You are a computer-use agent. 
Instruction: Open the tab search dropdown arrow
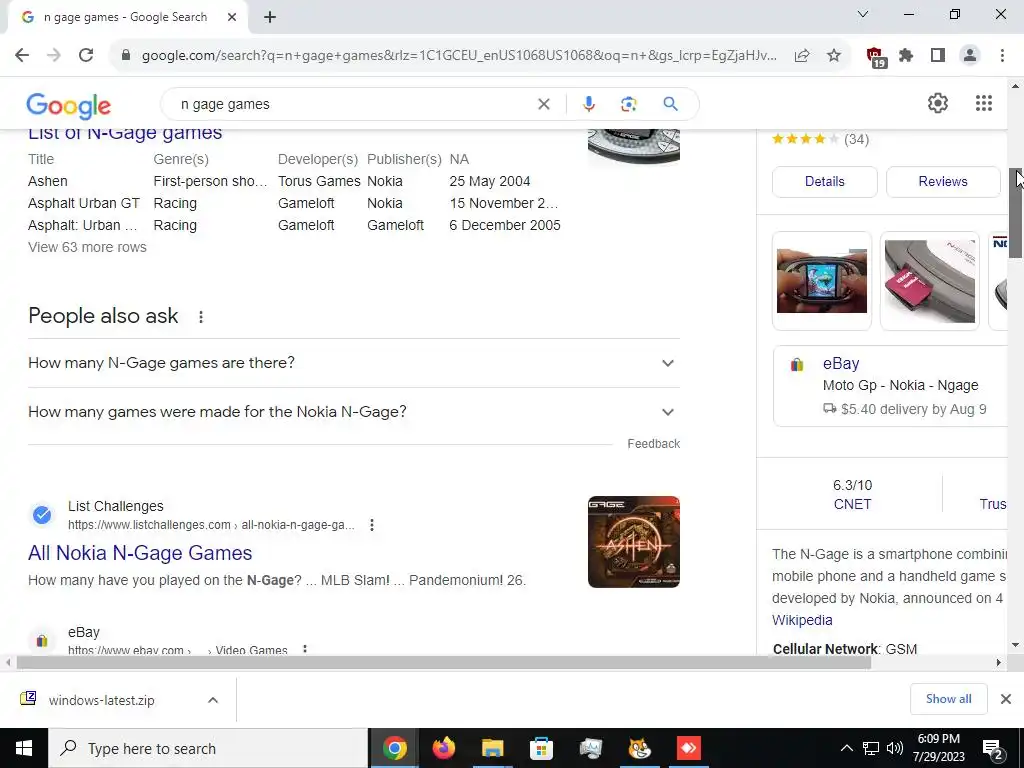[x=863, y=14]
